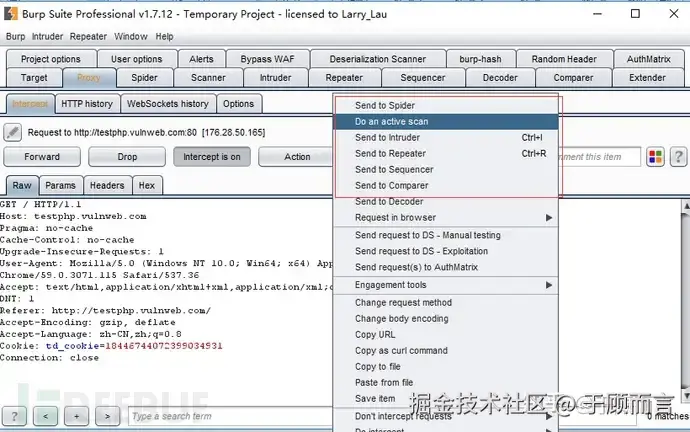The image size is (690, 432).
Task: Open the WebSockets history sub-tab
Action: coord(168,104)
